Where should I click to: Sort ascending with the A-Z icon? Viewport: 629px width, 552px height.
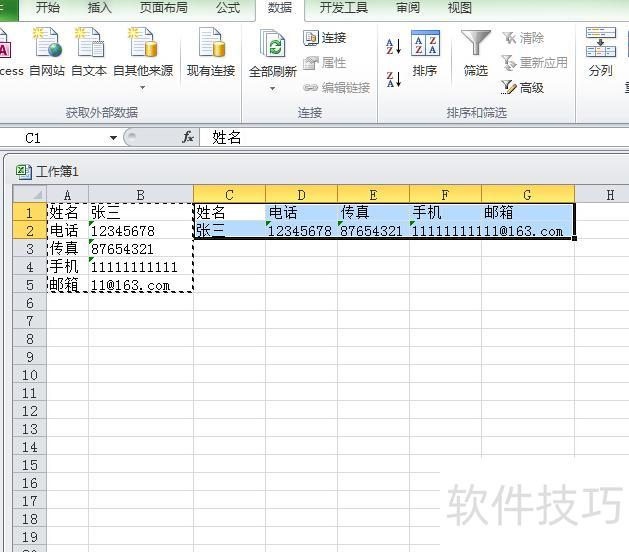(x=394, y=46)
